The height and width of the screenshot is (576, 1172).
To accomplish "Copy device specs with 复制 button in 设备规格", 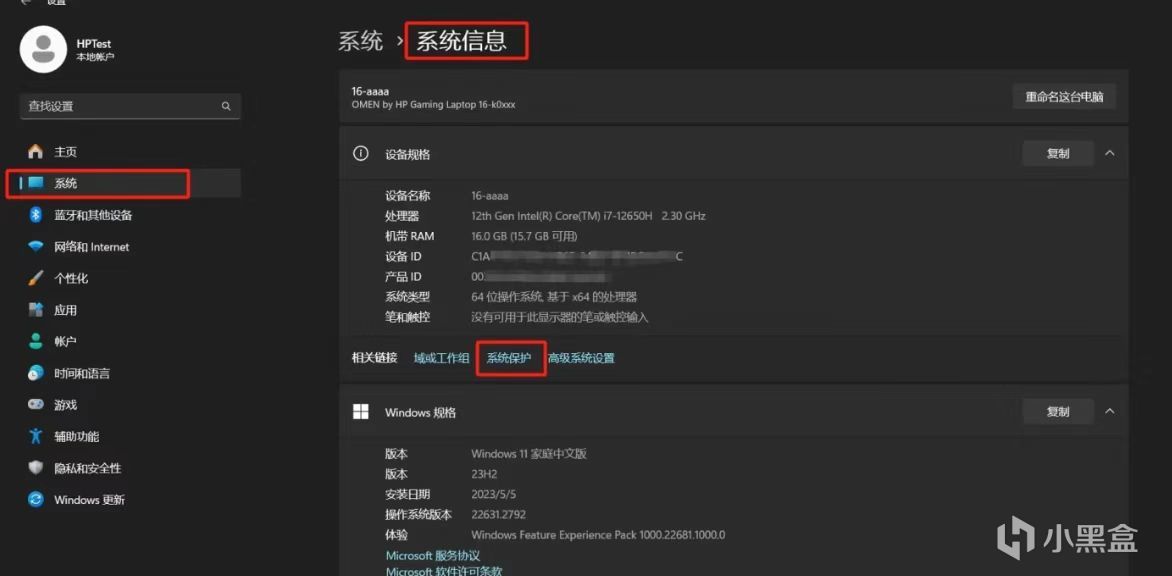I will [1058, 153].
